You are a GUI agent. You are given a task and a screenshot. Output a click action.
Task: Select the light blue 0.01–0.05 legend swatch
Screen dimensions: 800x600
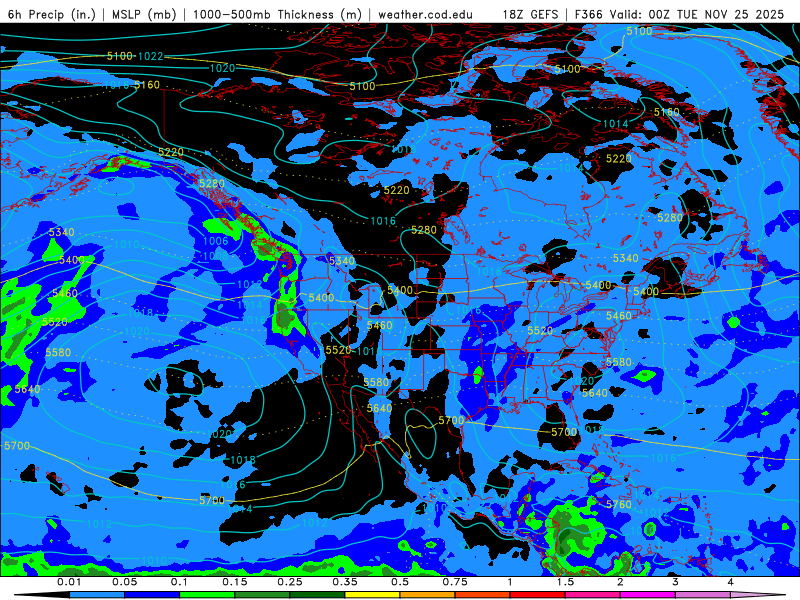coord(97,595)
